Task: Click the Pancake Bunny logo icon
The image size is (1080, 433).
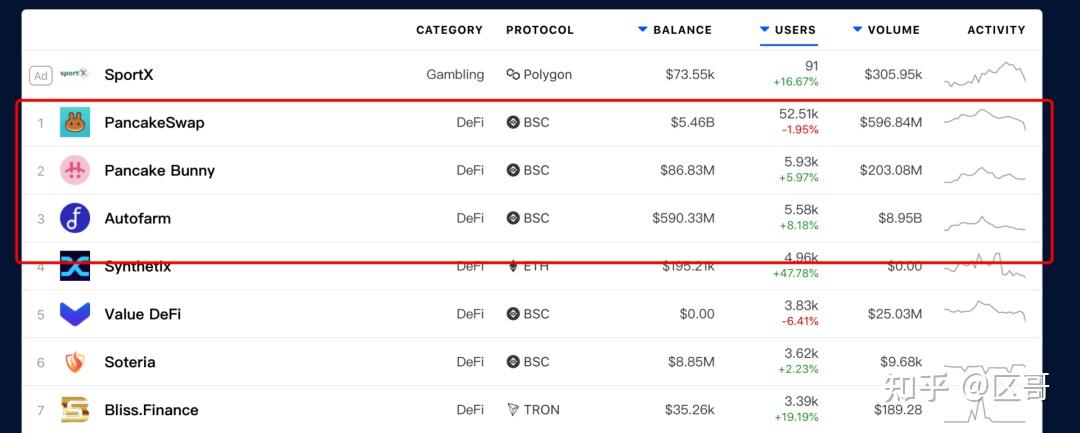Action: coord(75,170)
